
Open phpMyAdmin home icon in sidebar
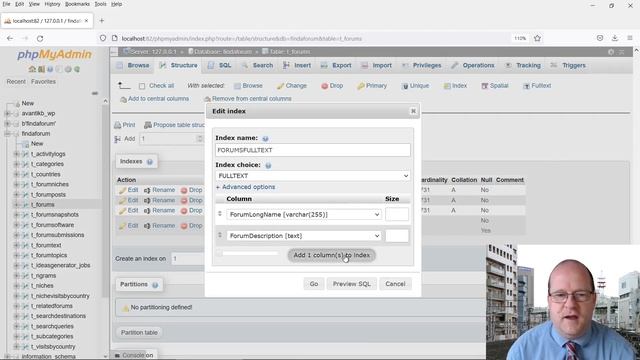tap(32, 69)
